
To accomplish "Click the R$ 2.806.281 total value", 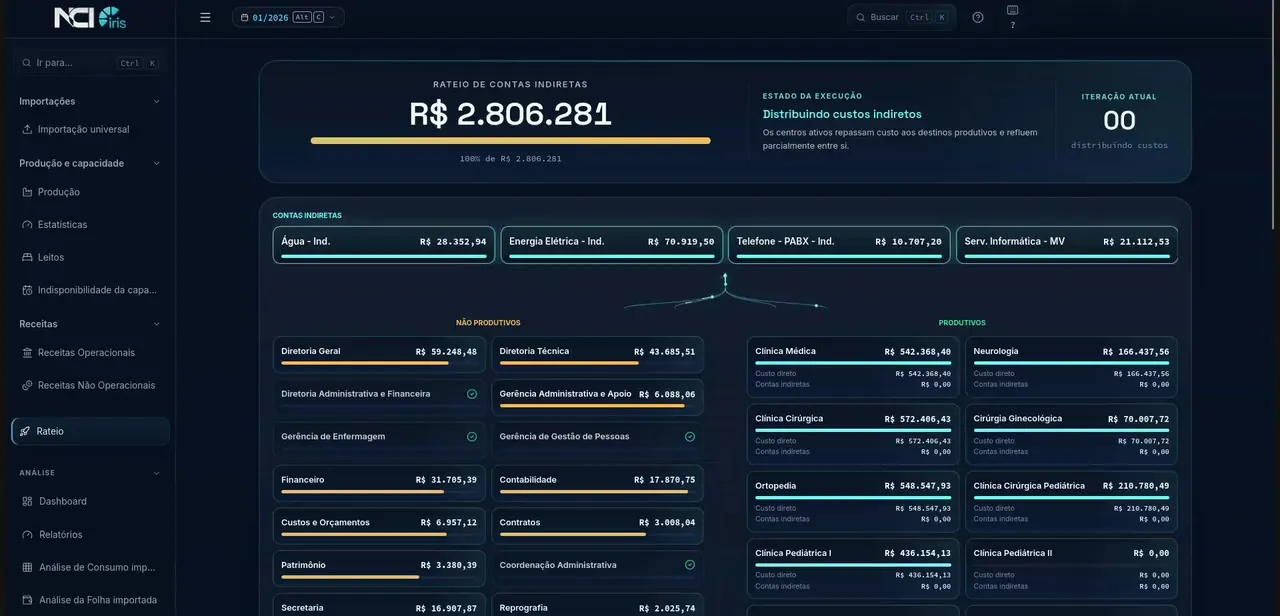I will pyautogui.click(x=510, y=114).
